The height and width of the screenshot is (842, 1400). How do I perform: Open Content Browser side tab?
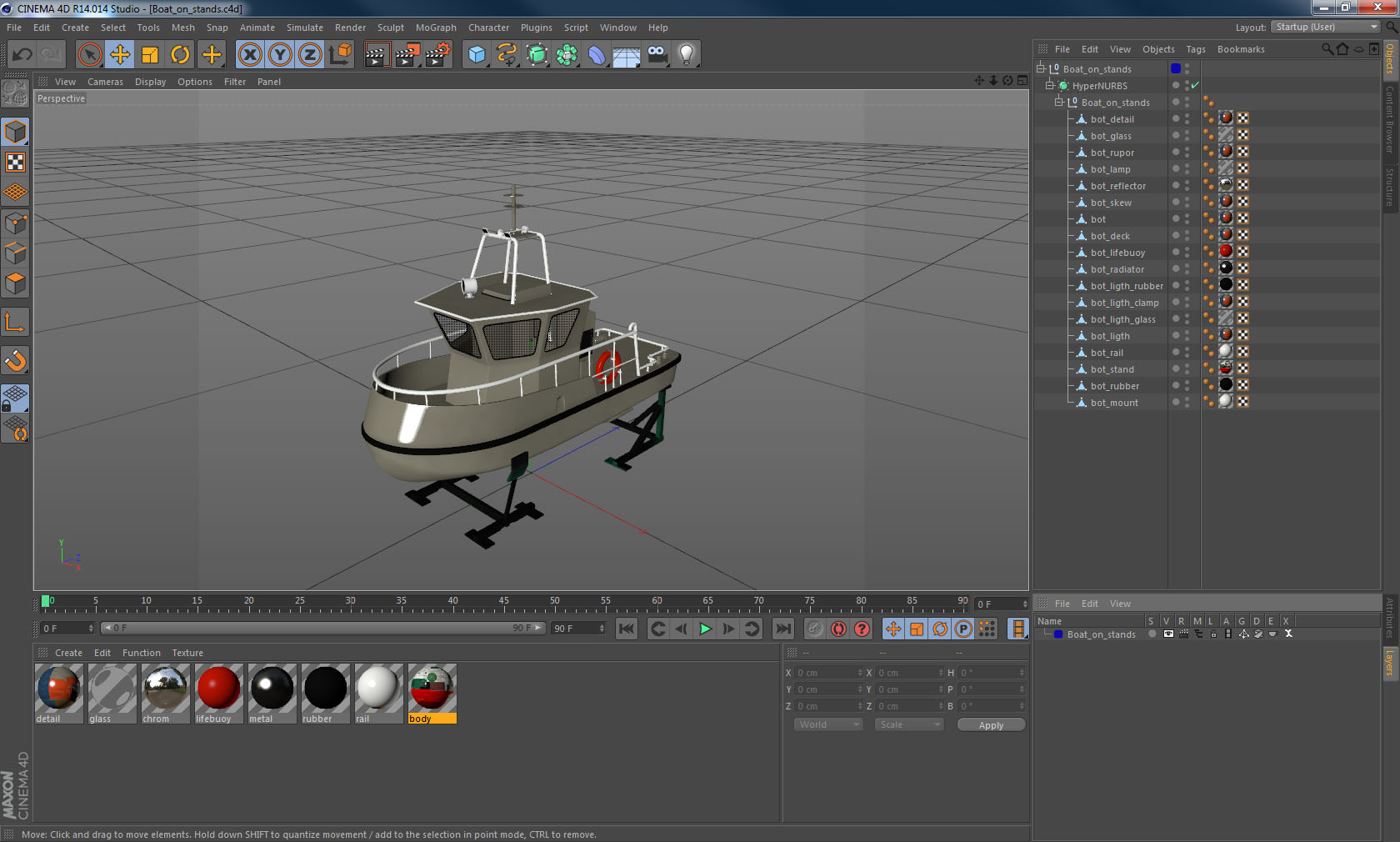tap(1390, 118)
